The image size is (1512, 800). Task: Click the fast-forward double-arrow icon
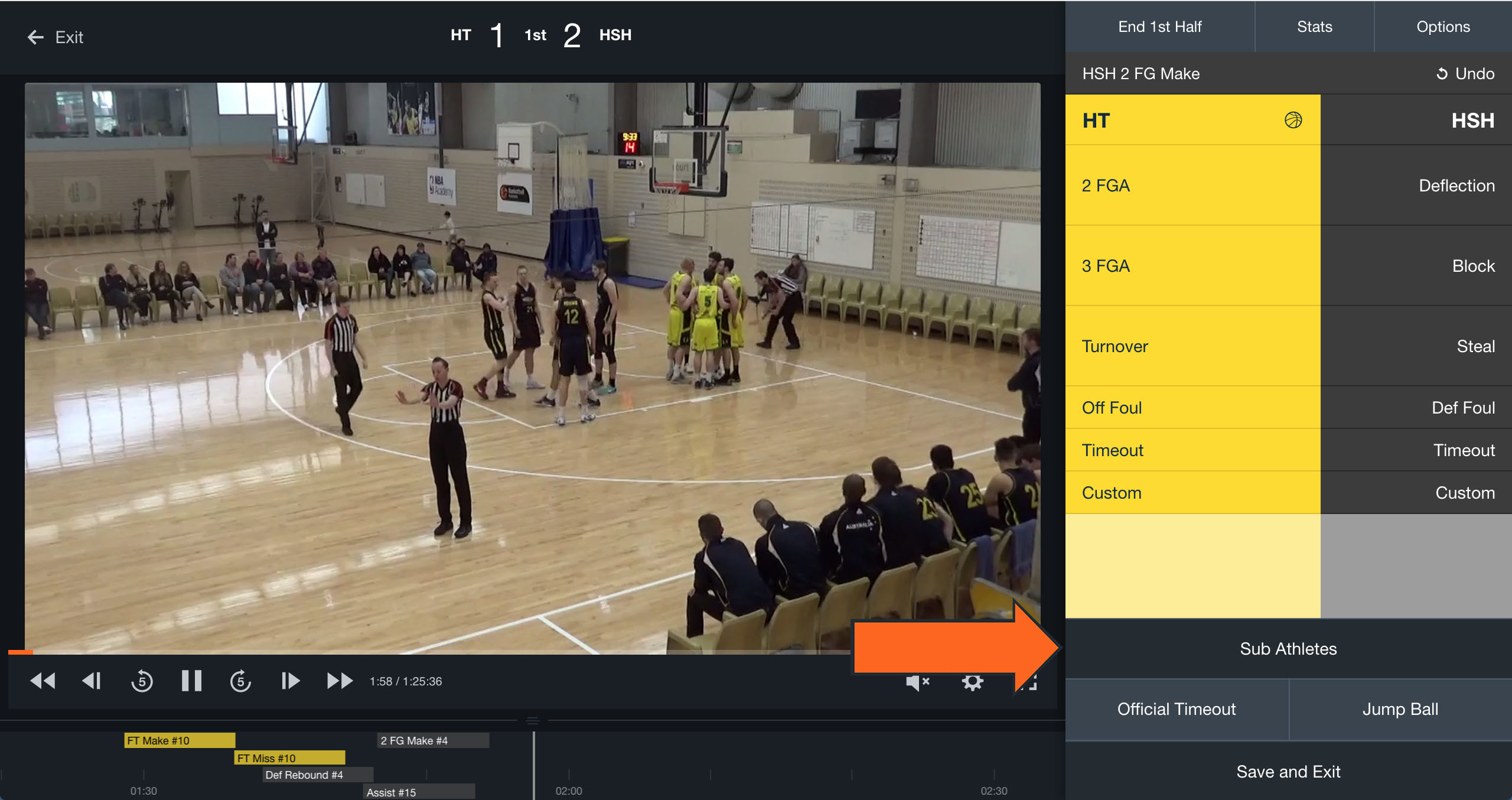tap(340, 681)
